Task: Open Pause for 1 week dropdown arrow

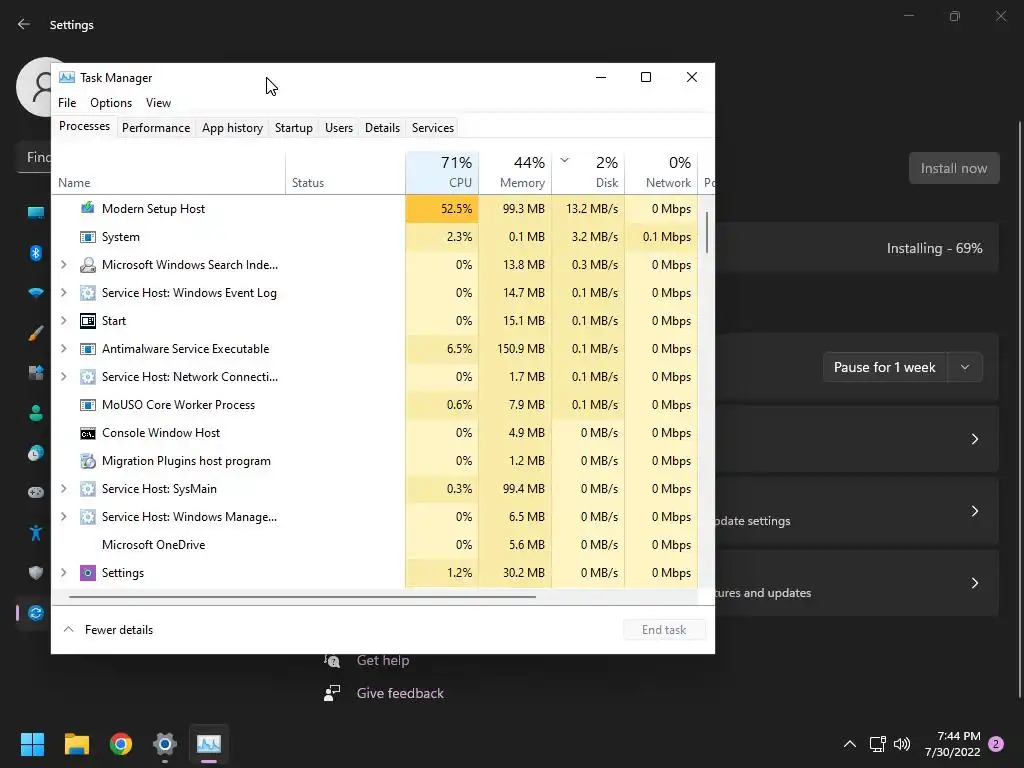Action: [x=965, y=367]
